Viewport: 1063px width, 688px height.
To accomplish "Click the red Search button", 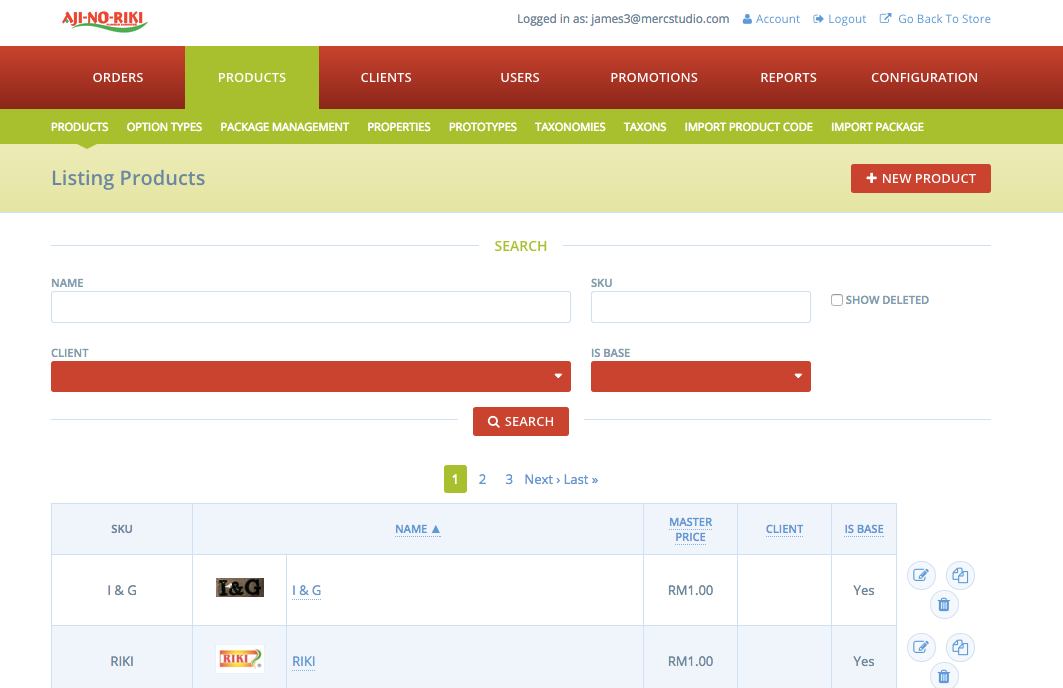I will click(520, 422).
